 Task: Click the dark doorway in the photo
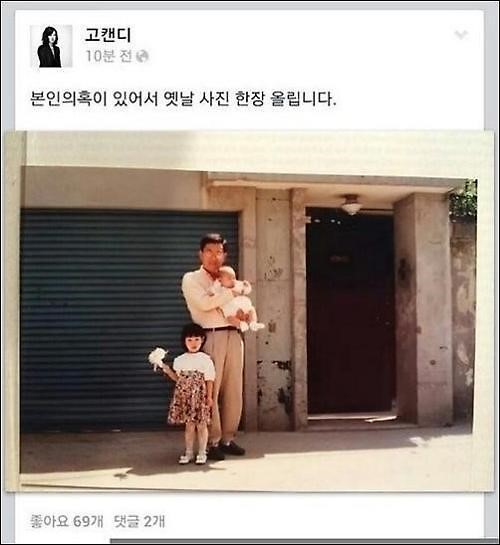(x=350, y=311)
